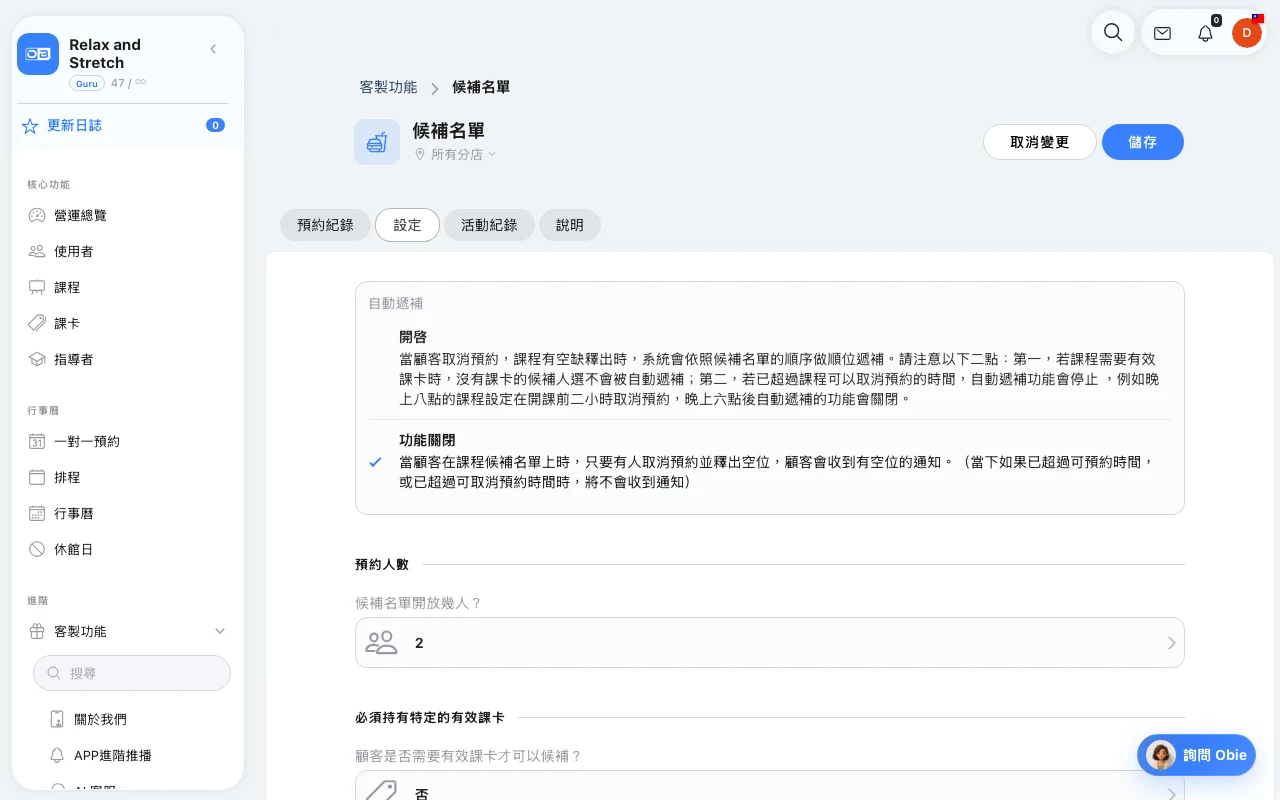This screenshot has width=1280, height=800.
Task: Switch to the 預約紀錄 tab
Action: [325, 225]
